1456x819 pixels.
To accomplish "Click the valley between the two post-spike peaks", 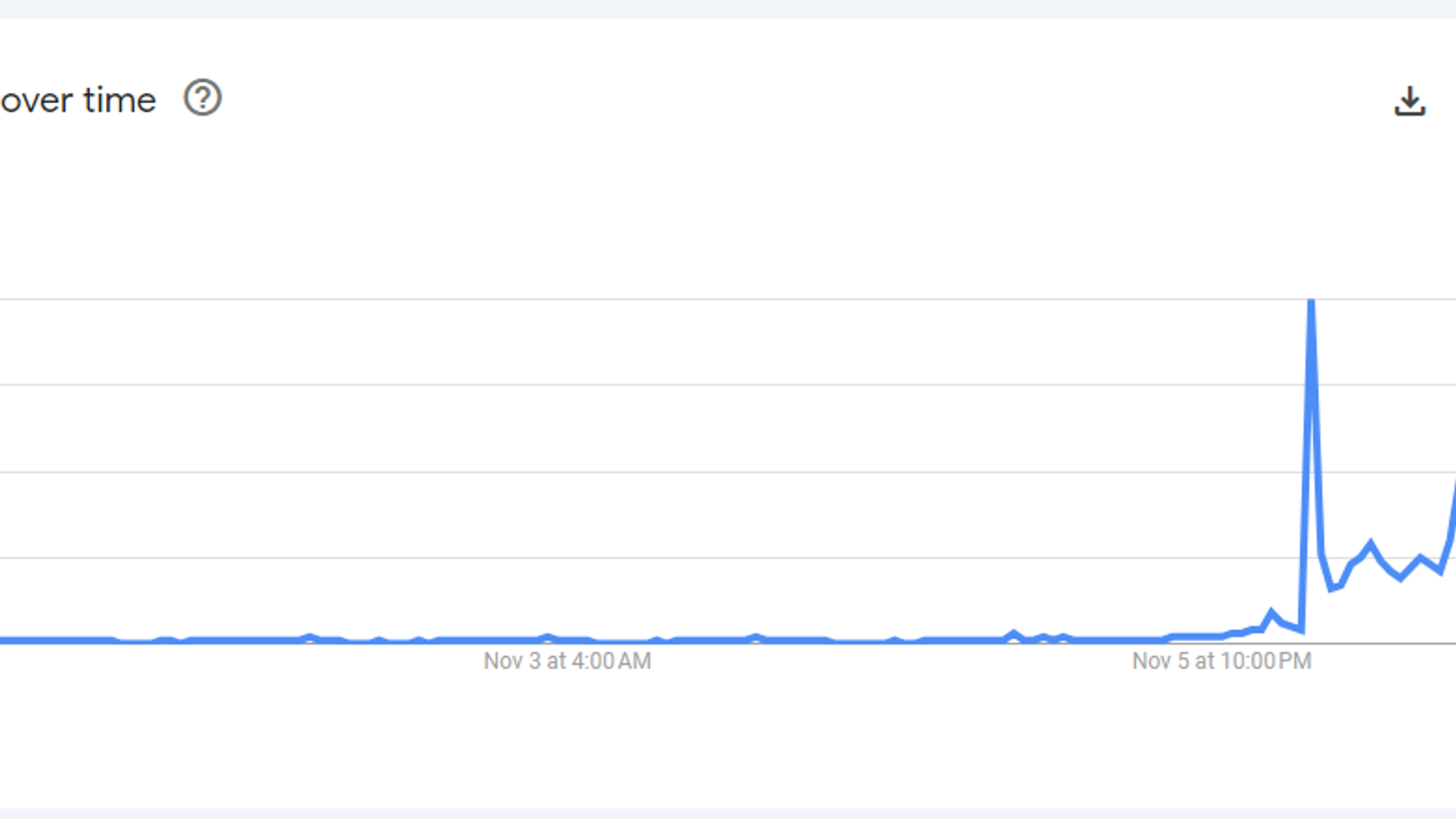I will pyautogui.click(x=1401, y=578).
